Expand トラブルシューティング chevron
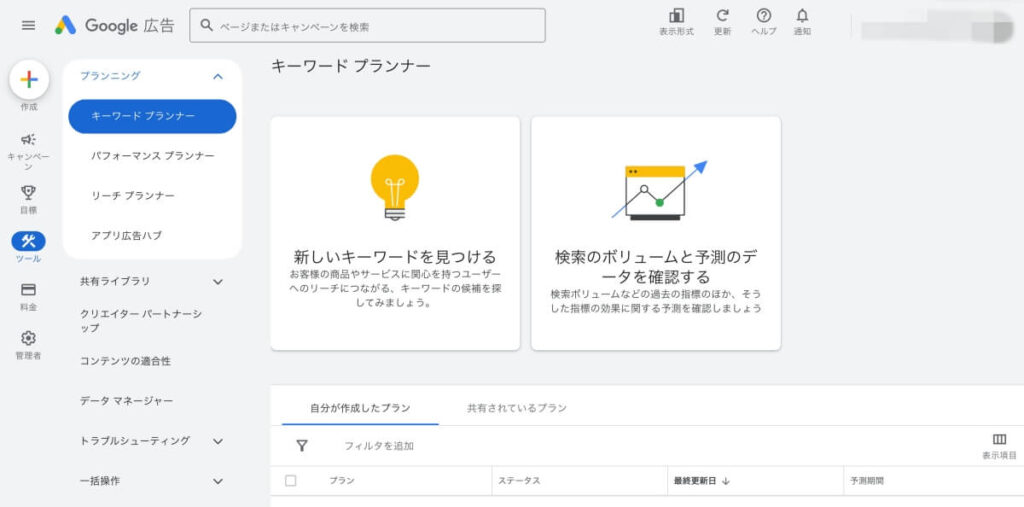Viewport: 1024px width, 507px height. [218, 441]
